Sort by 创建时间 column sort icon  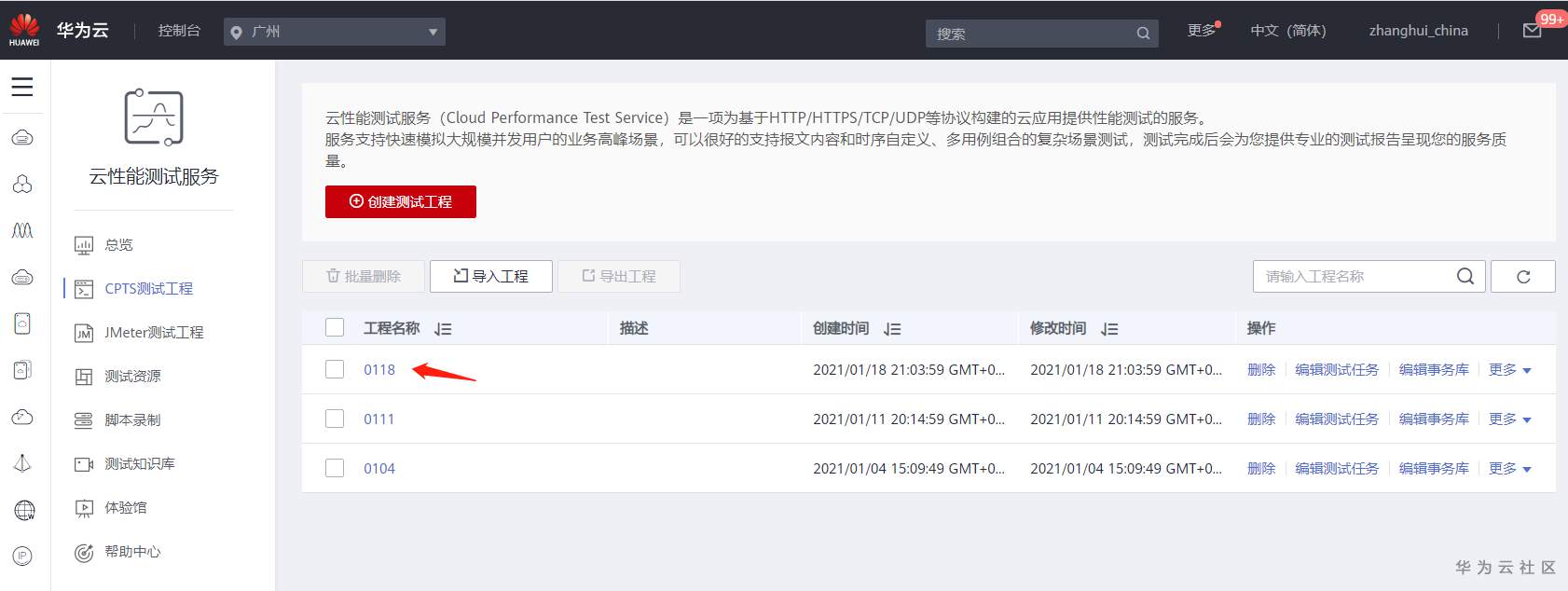(x=892, y=329)
